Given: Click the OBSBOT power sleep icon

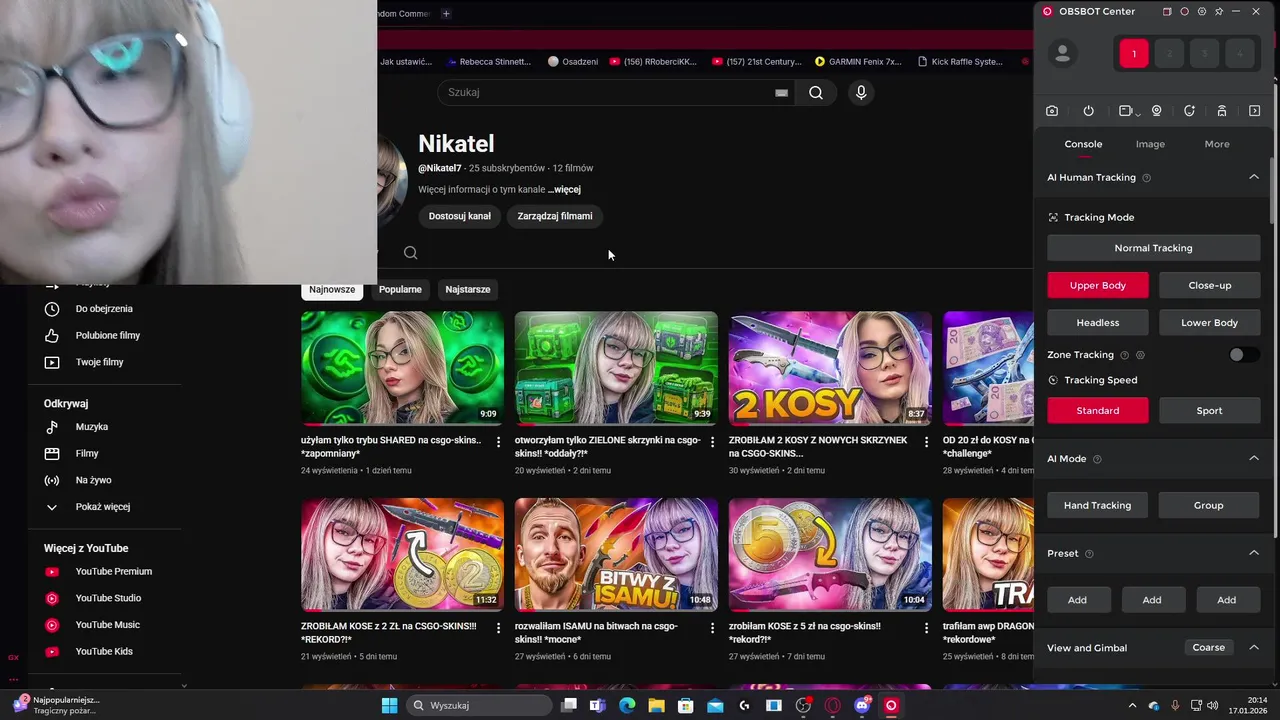Looking at the screenshot, I should point(1088,111).
